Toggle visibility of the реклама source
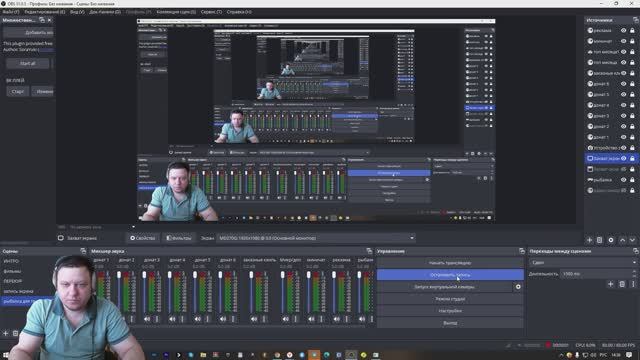 [624, 31]
